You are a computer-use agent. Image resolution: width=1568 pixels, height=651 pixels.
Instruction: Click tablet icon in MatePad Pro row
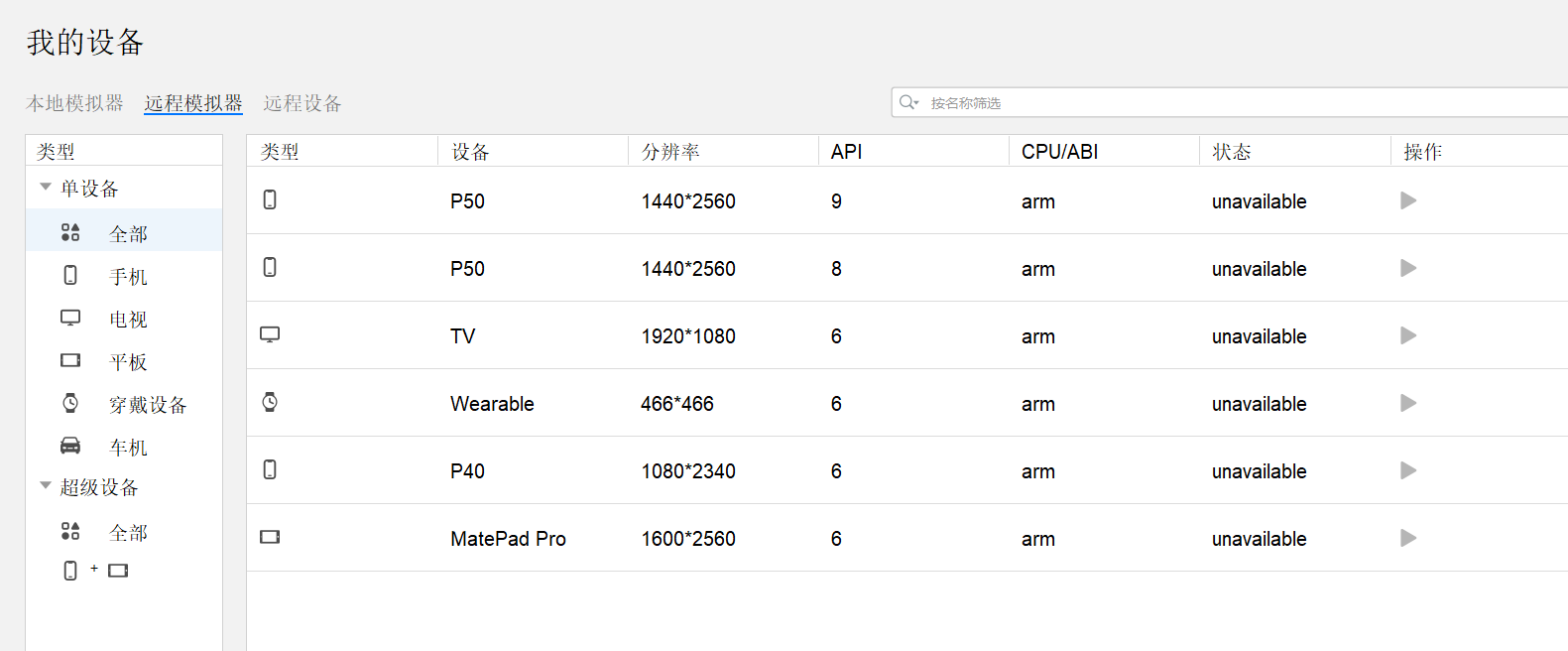pos(270,537)
